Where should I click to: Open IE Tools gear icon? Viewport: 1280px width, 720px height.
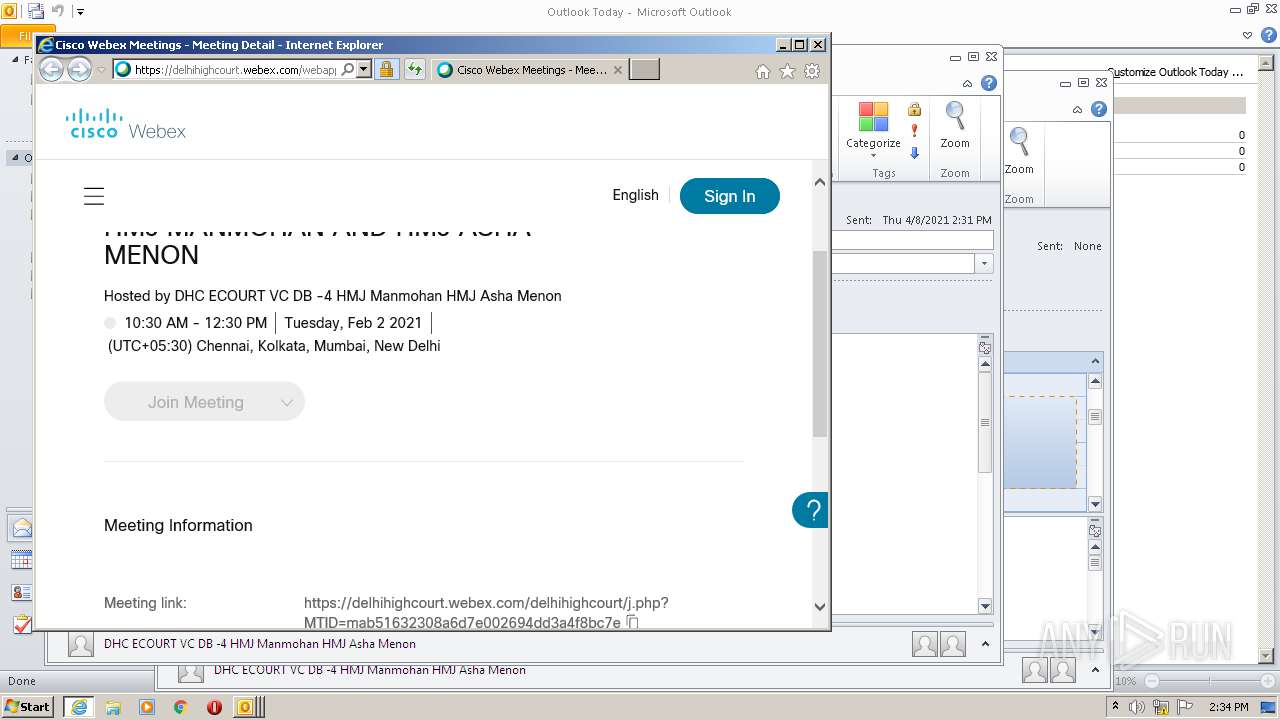[x=812, y=71]
